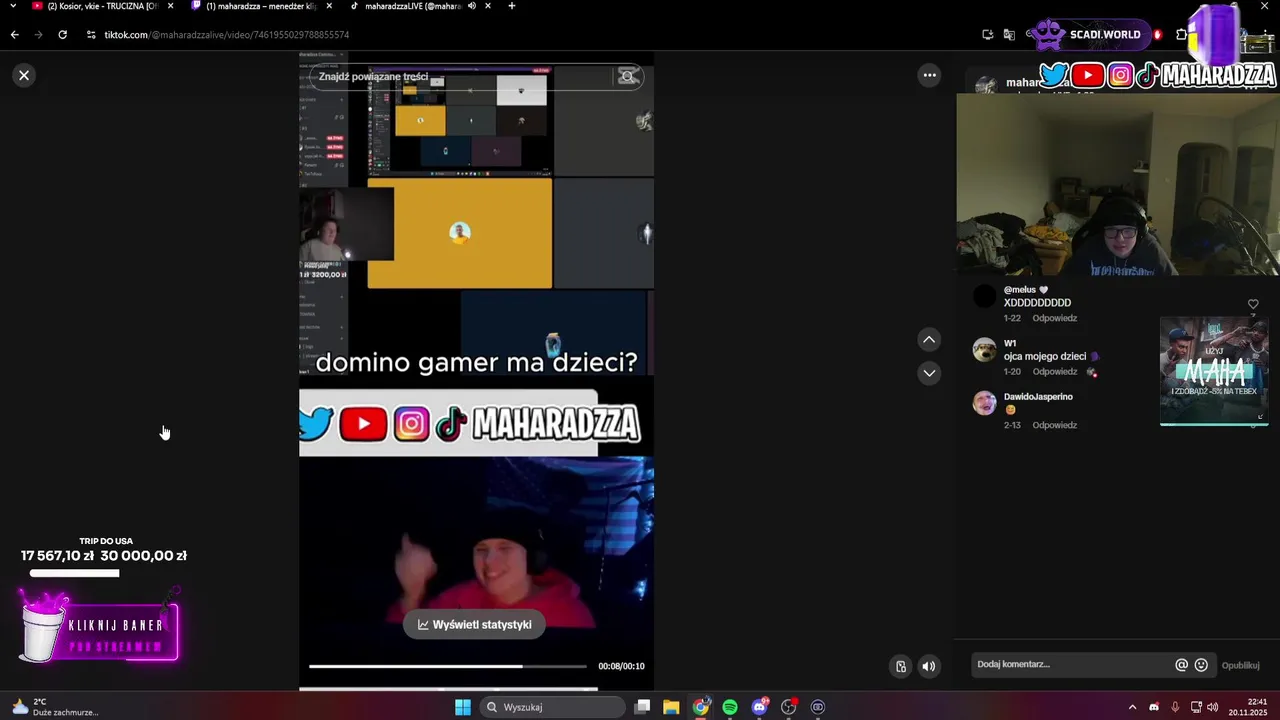Open W1 commenter's avatar
Viewport: 1280px width, 720px height.
[x=985, y=349]
